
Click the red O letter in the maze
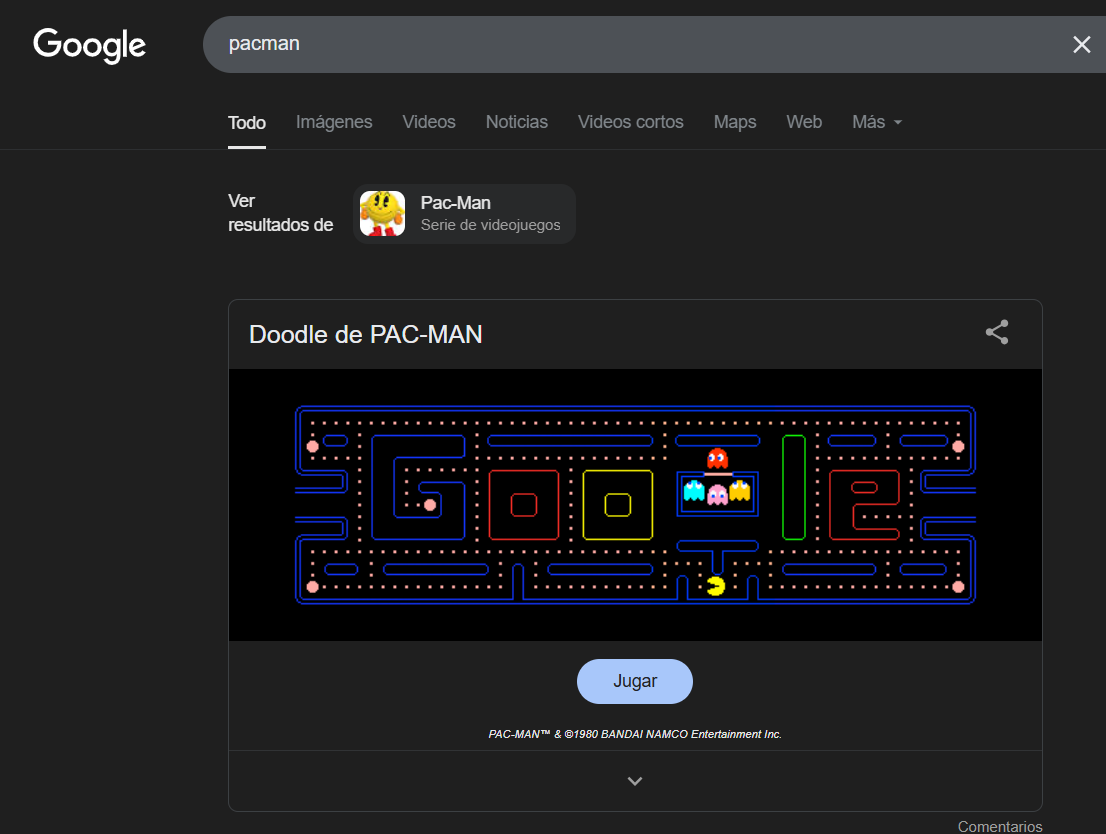(523, 504)
